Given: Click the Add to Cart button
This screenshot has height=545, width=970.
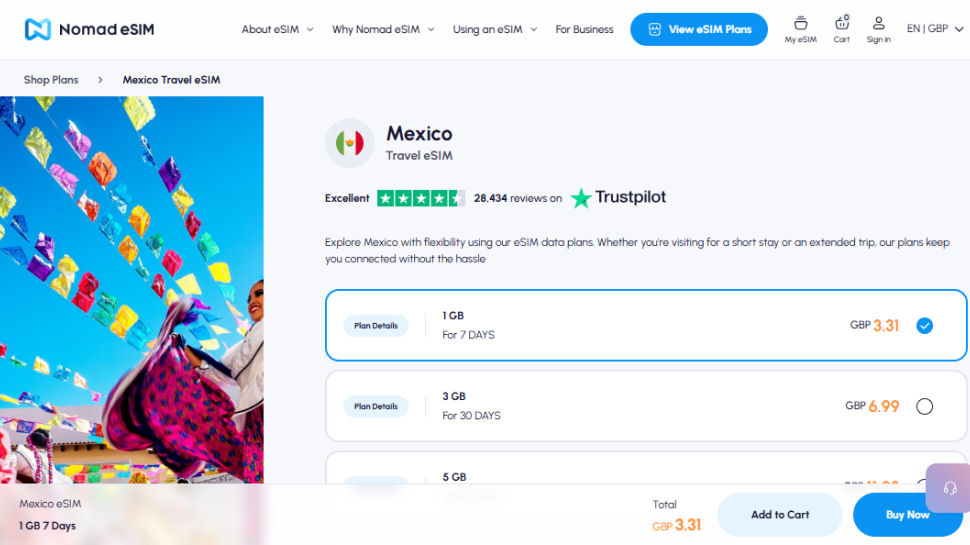Looking at the screenshot, I should coord(779,515).
